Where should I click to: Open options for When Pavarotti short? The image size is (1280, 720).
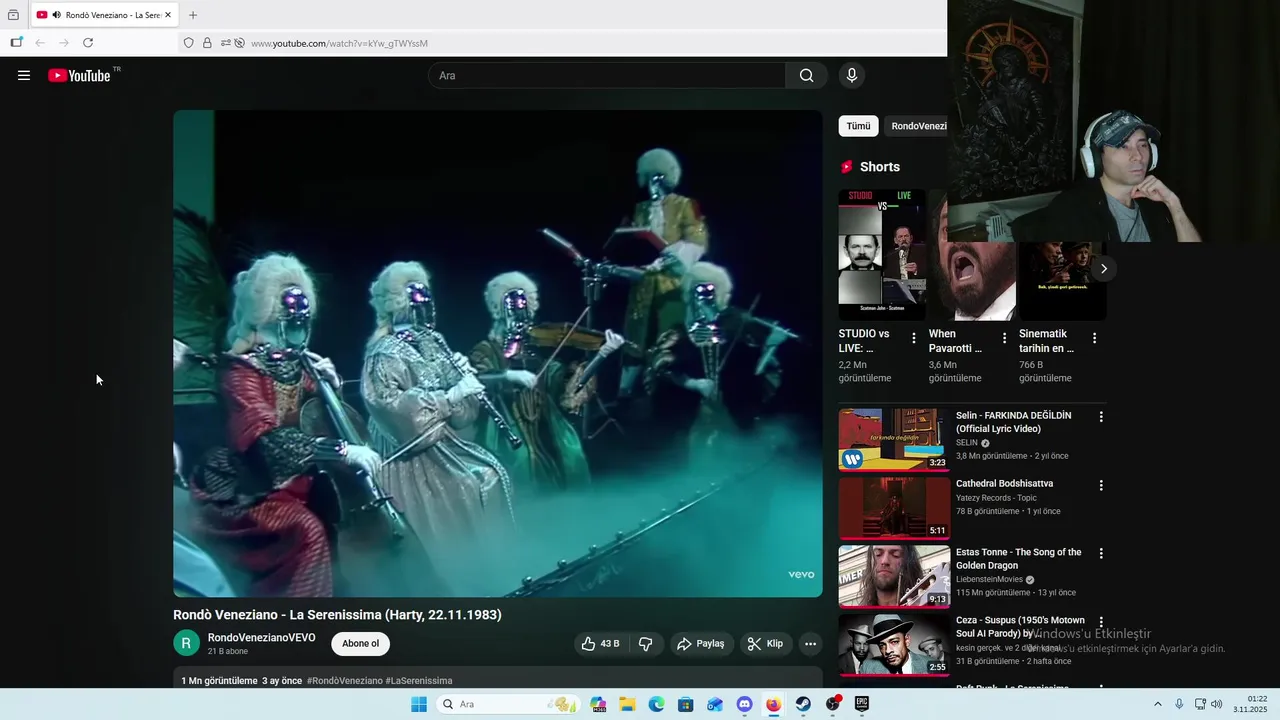click(x=1004, y=338)
